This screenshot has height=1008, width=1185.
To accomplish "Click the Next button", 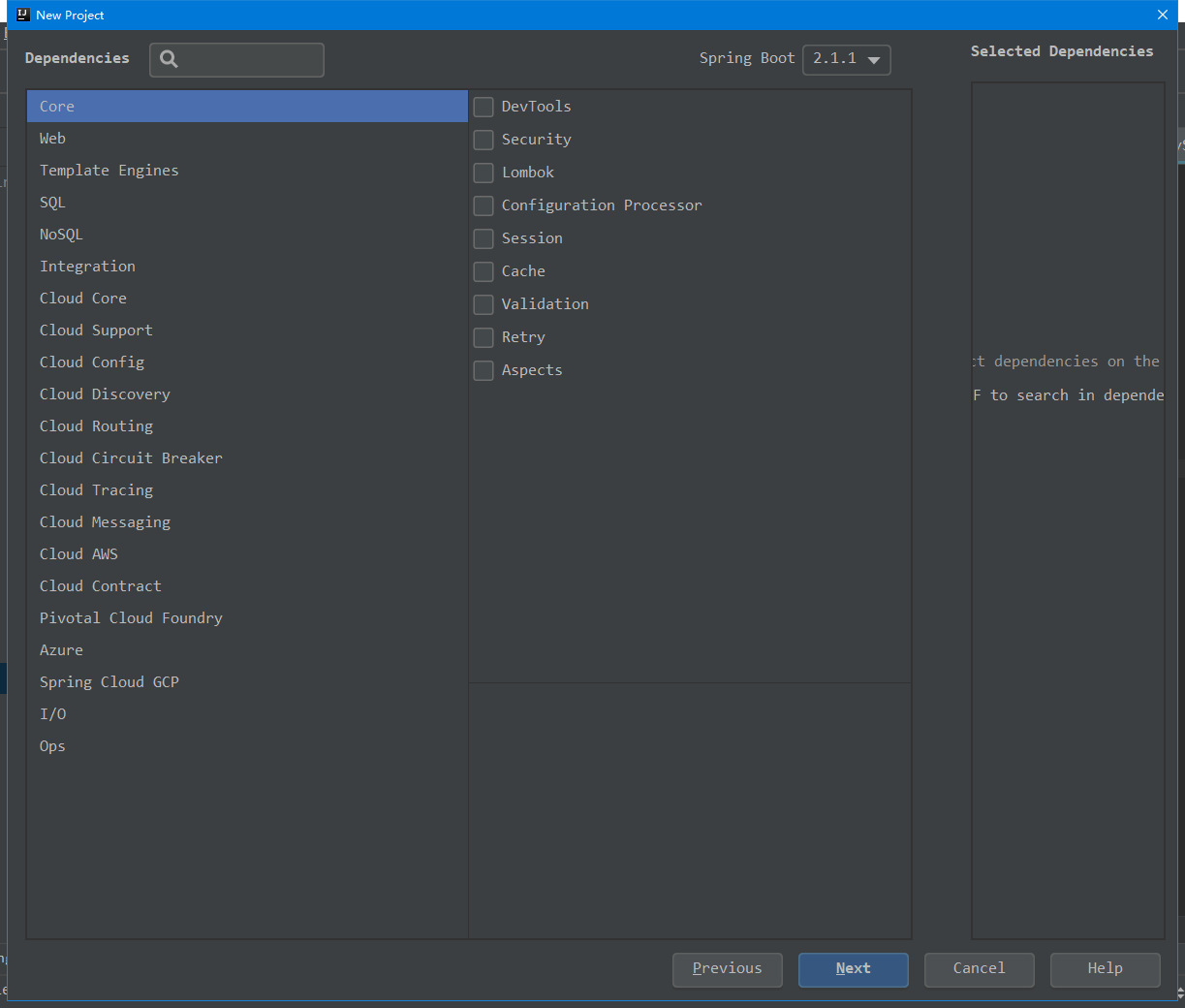I will (x=854, y=969).
